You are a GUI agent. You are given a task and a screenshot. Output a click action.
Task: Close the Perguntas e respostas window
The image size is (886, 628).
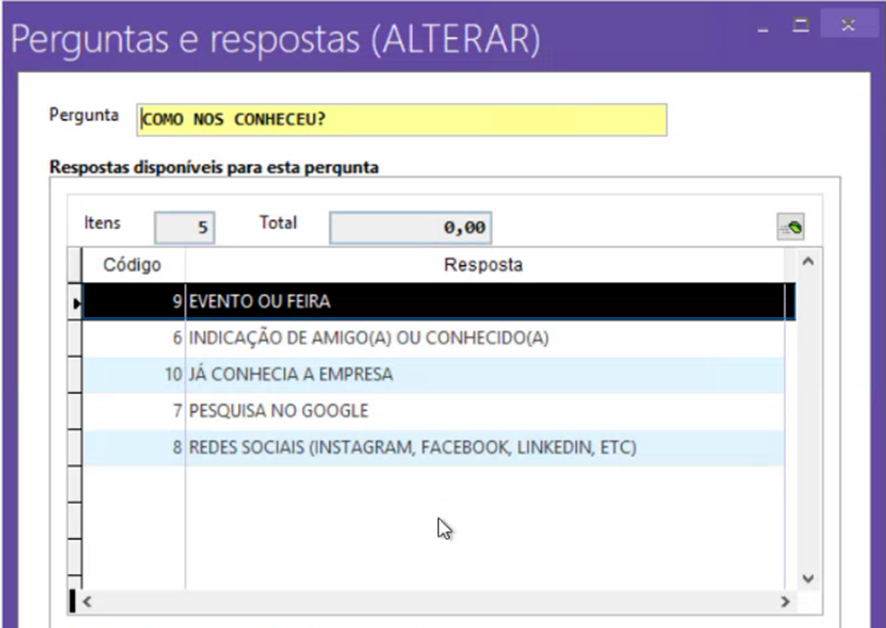click(x=848, y=26)
